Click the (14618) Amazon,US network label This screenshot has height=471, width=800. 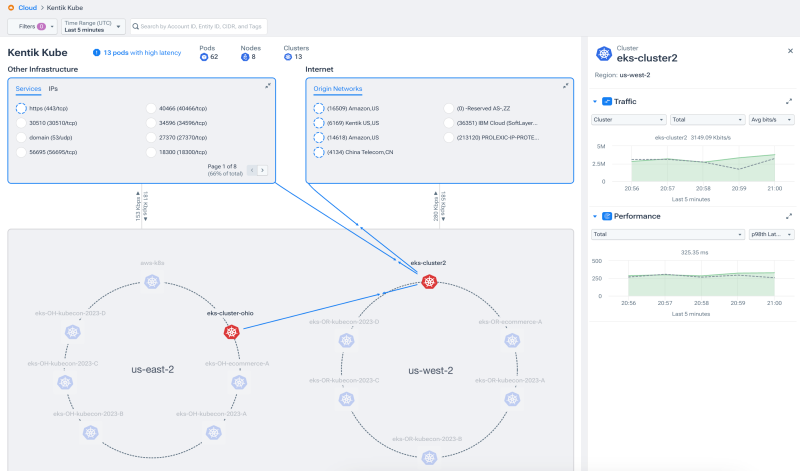(353, 137)
